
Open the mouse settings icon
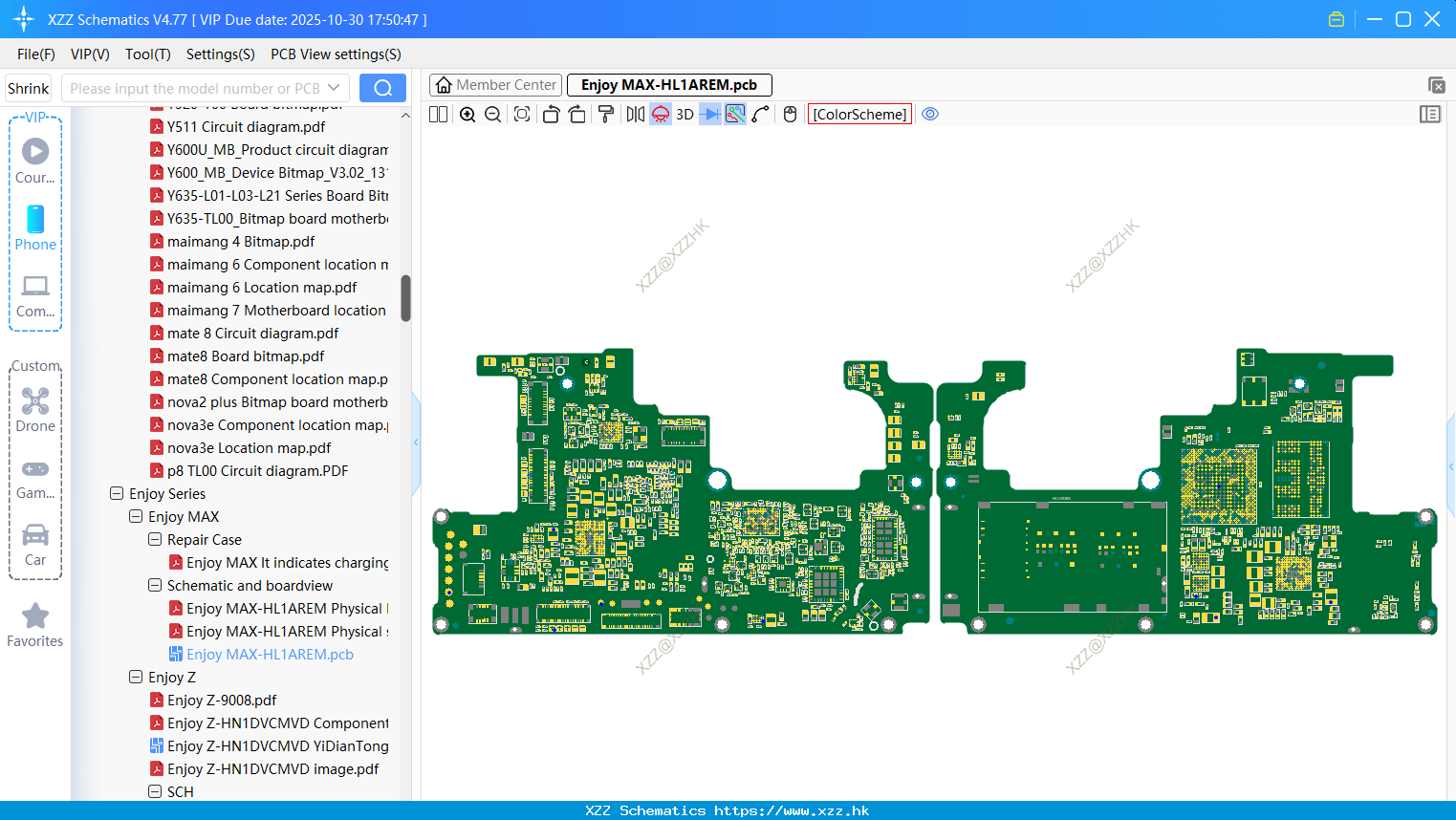790,114
